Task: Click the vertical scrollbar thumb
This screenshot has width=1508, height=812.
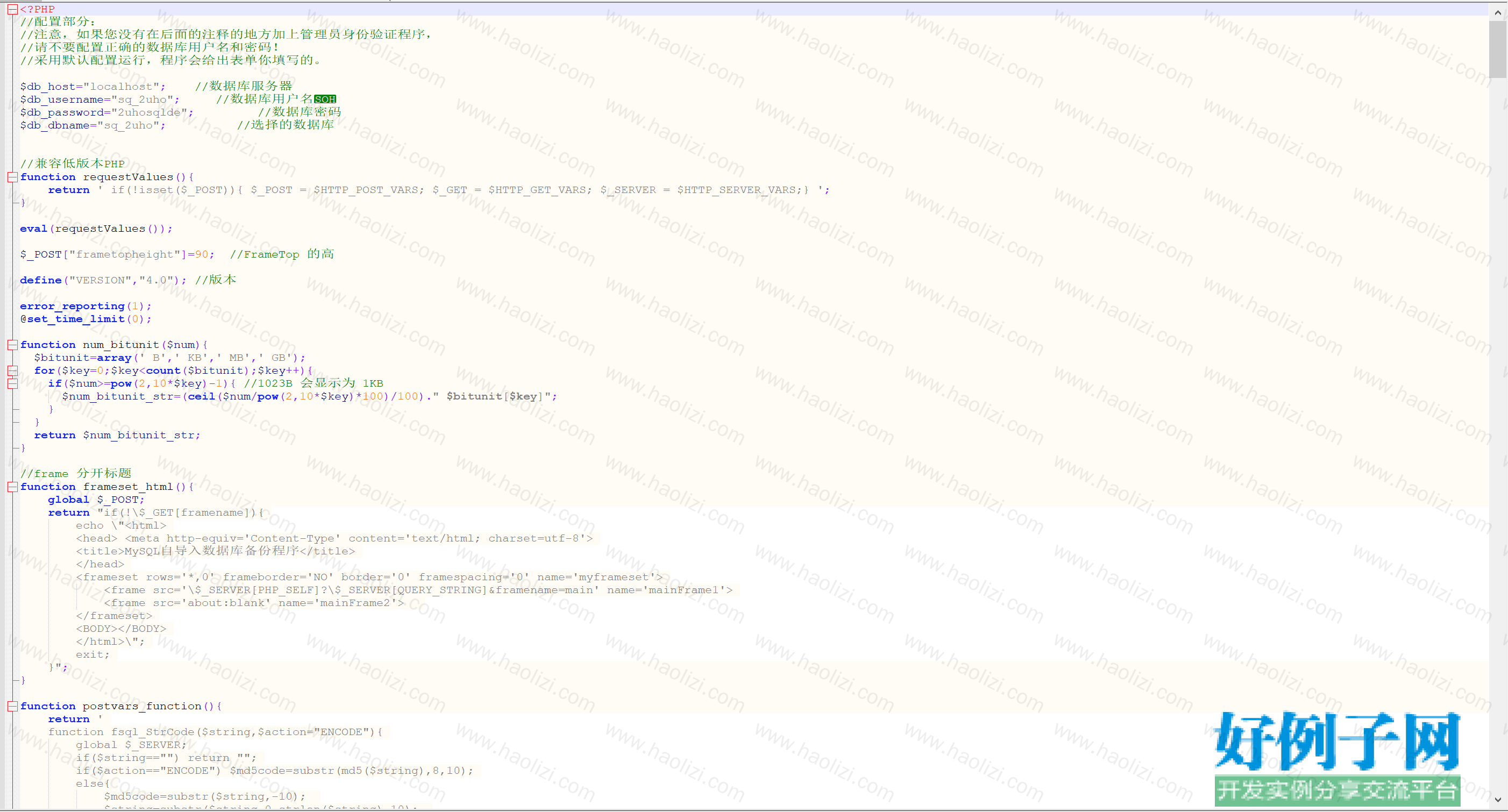Action: pyautogui.click(x=1497, y=48)
